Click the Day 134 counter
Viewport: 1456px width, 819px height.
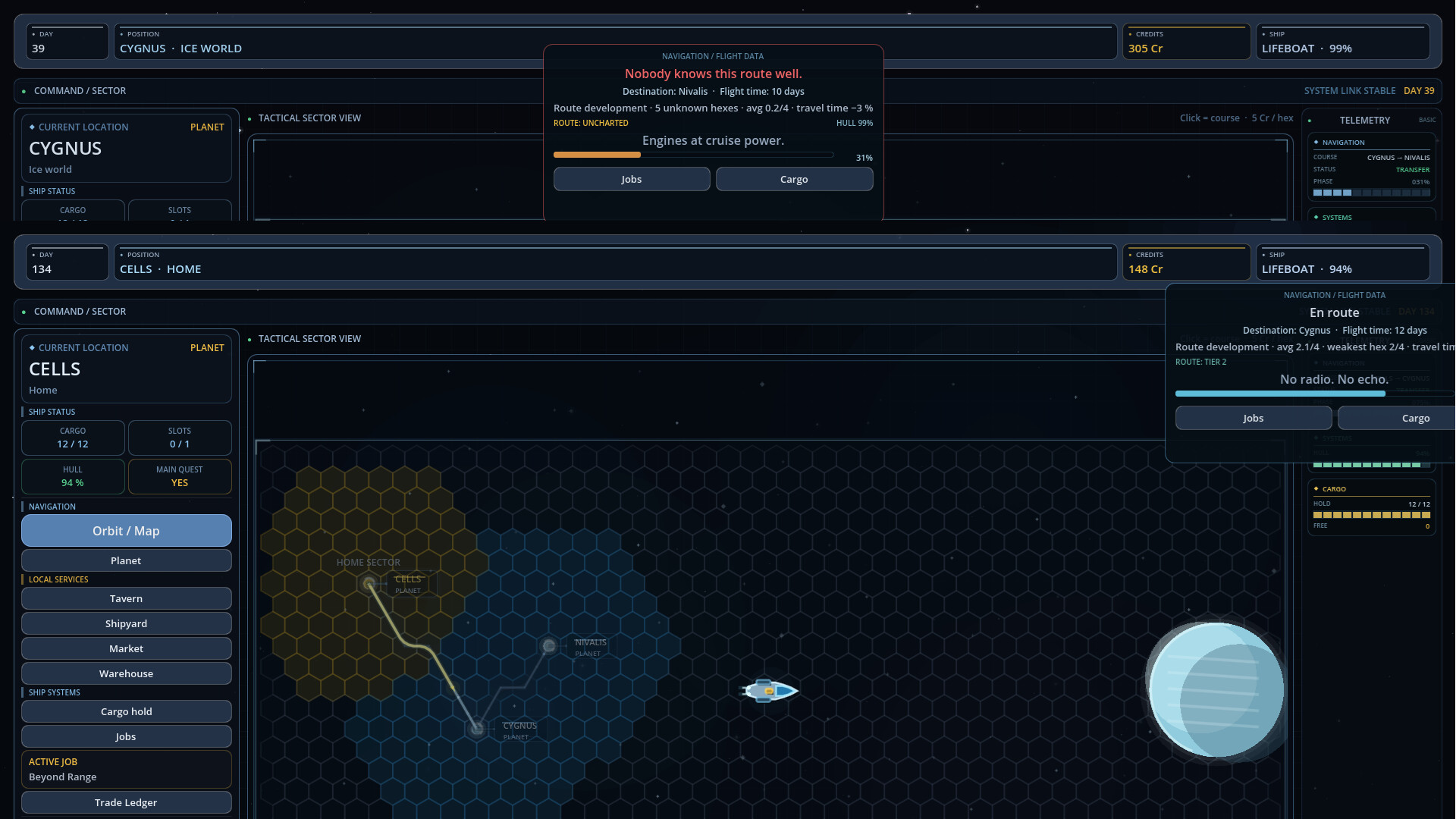(x=67, y=262)
